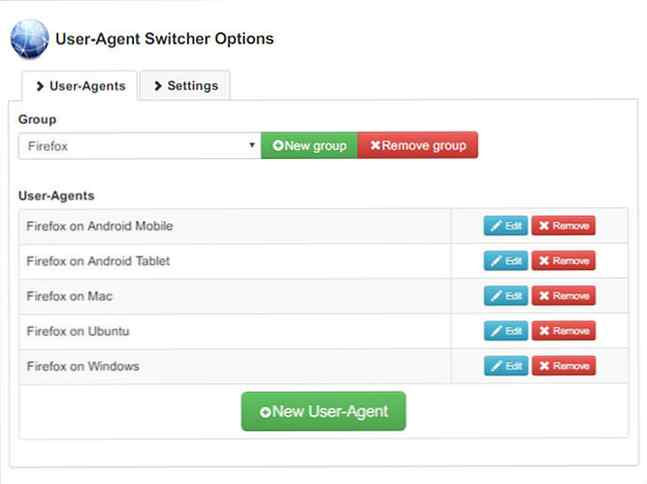Remove the Firefox on Windows entry
This screenshot has height=484, width=647.
(x=563, y=366)
